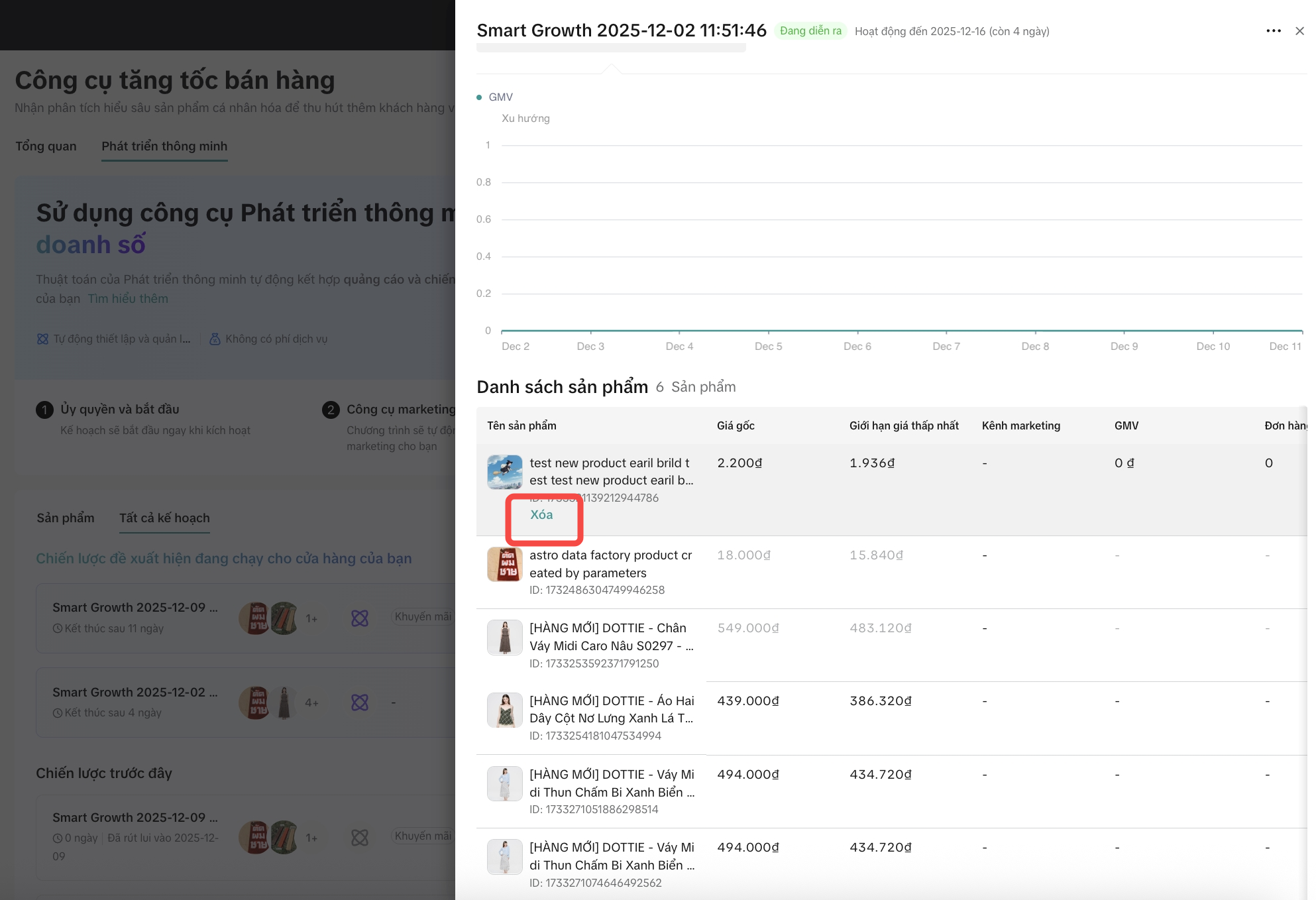Viewport: 1316px width, 900px height.
Task: Open the witch thumbnail of the test product
Action: pos(504,472)
